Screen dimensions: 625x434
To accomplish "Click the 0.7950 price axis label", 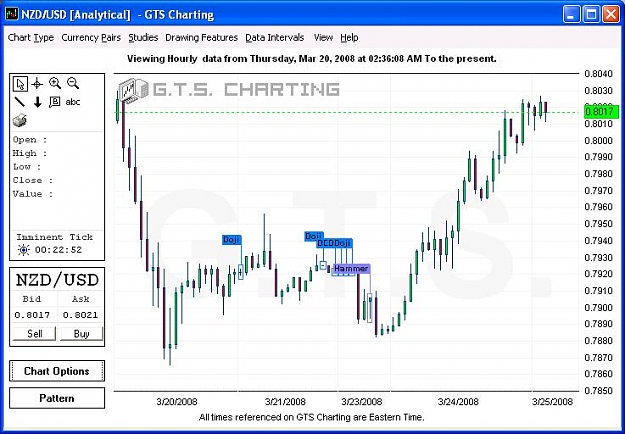I will pyautogui.click(x=598, y=224).
